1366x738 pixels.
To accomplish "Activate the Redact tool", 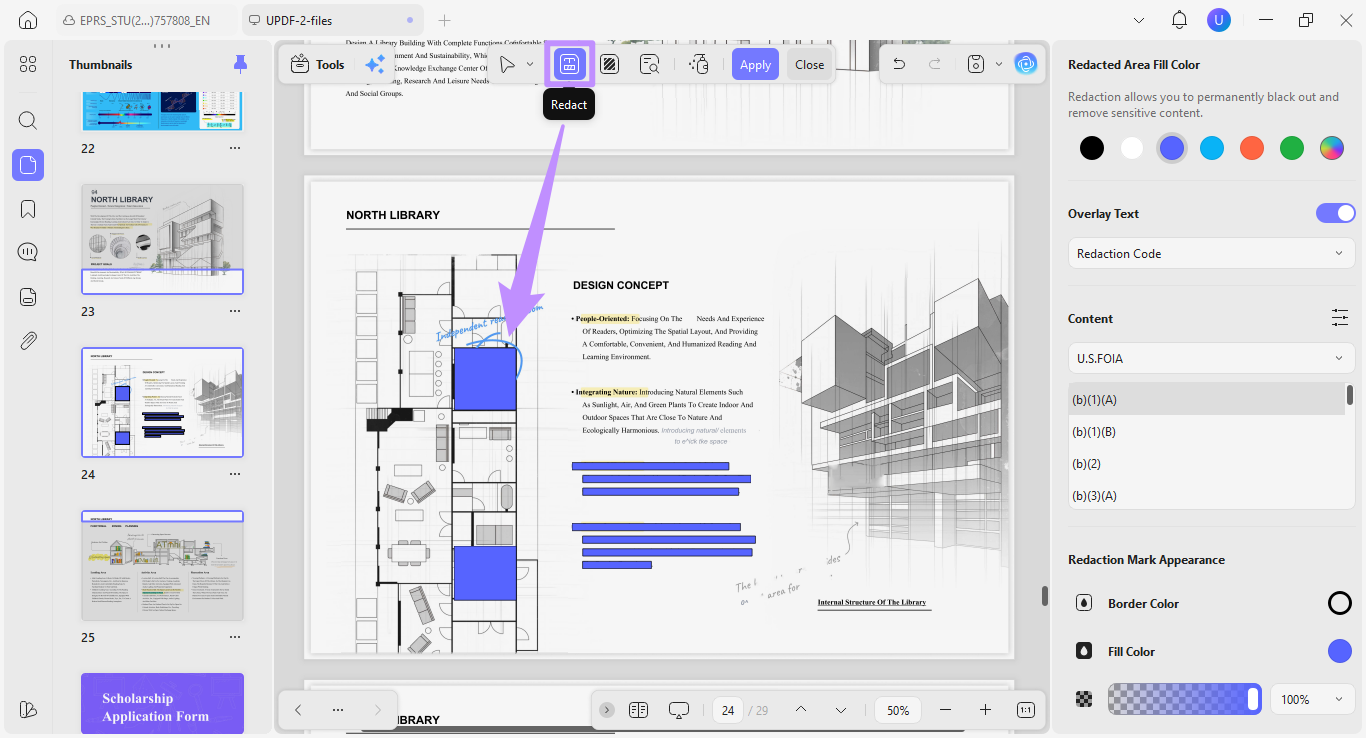I will [x=569, y=65].
